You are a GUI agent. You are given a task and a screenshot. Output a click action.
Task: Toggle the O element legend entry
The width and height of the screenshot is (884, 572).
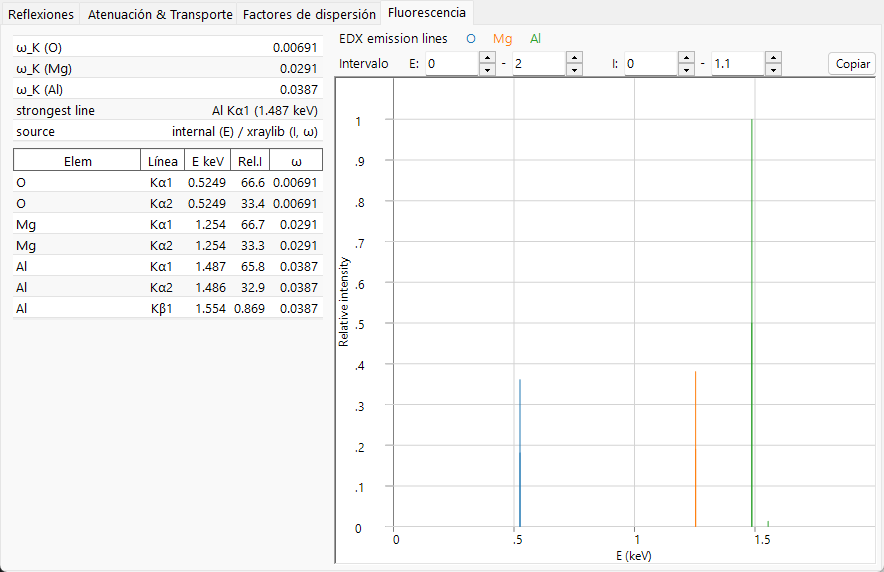[x=471, y=39]
